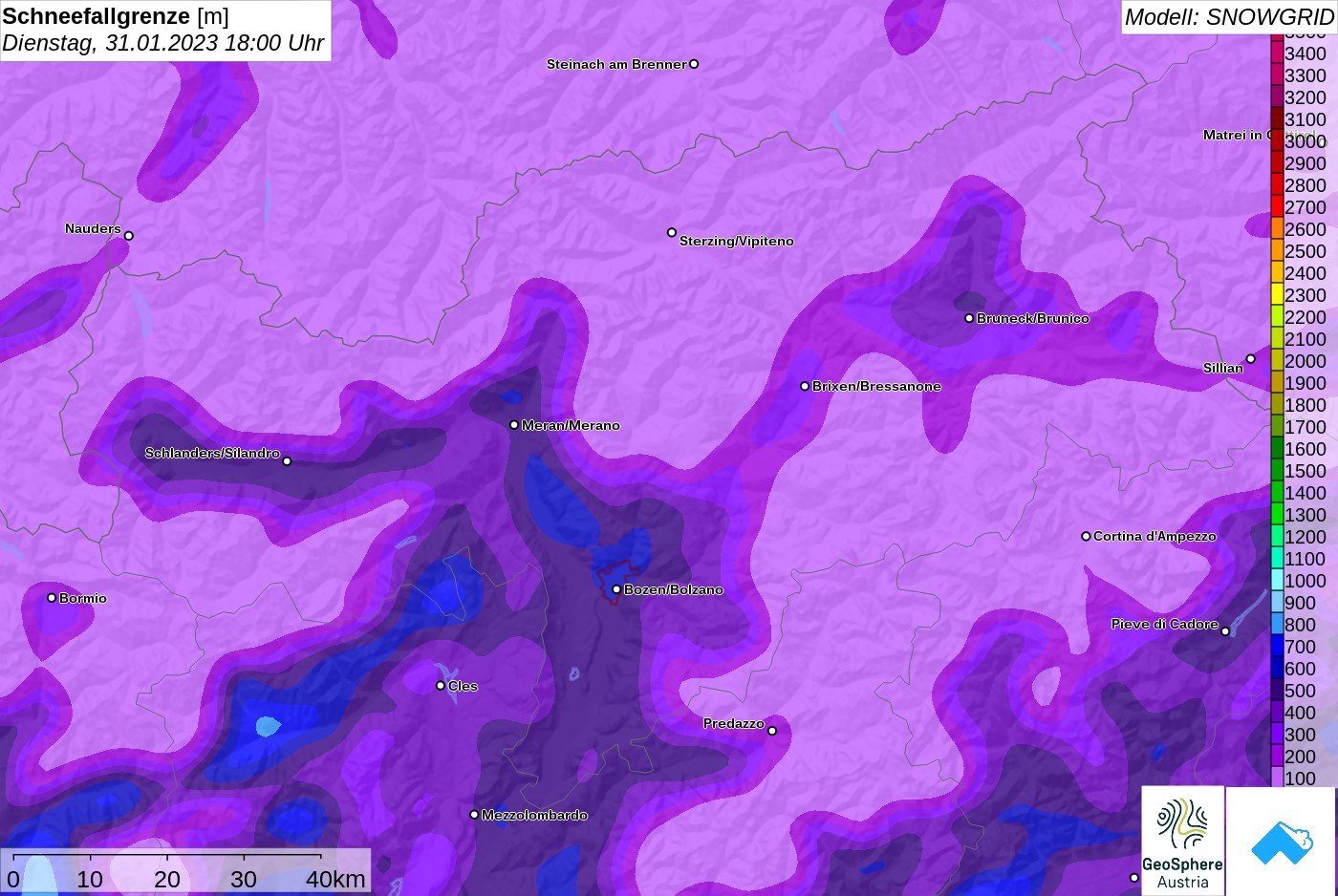Click the Sterzing/Vipiteno text label
Viewport: 1338px width, 896px height.
point(736,241)
